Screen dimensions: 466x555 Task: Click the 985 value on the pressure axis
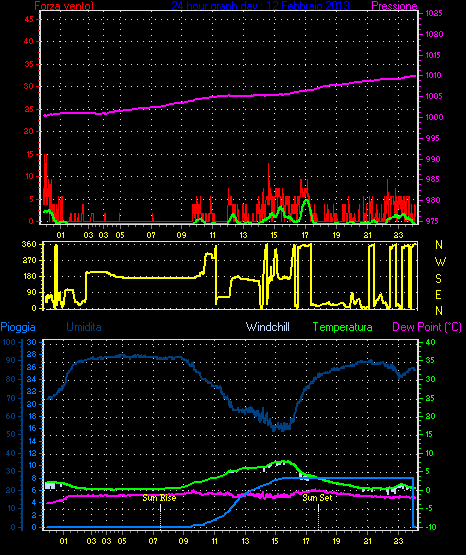pyautogui.click(x=433, y=179)
